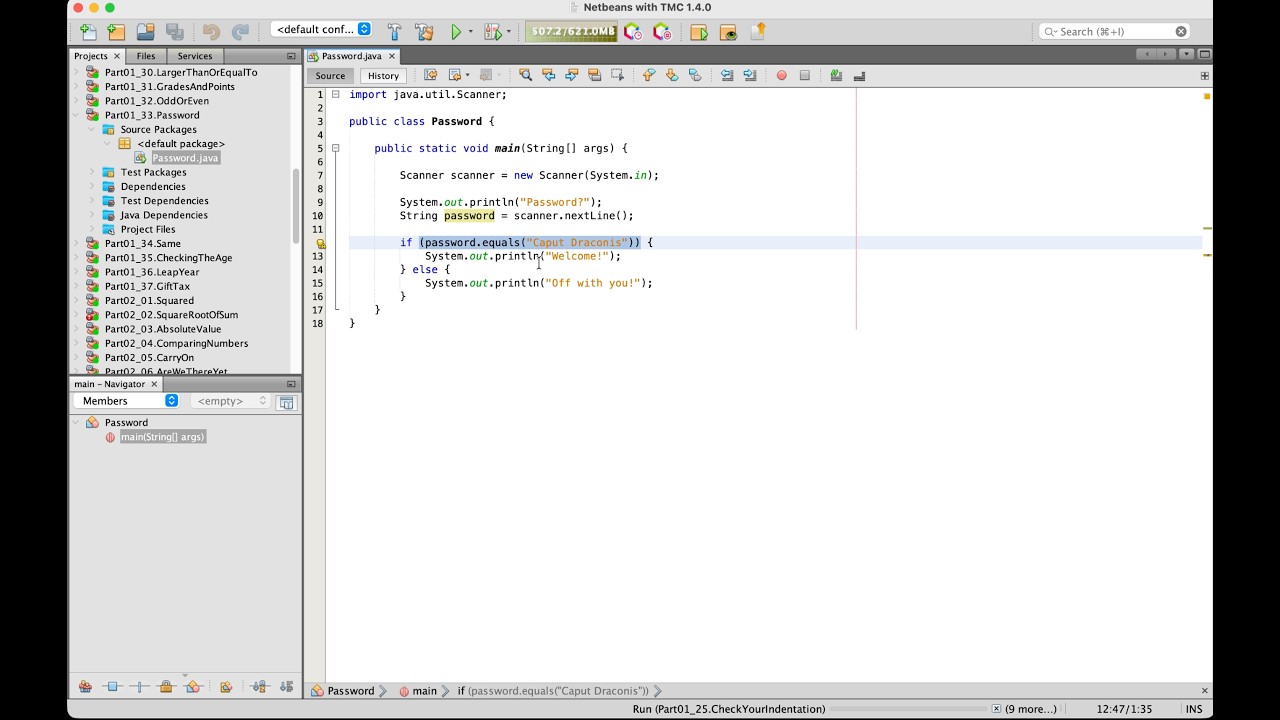1280x720 pixels.
Task: Click the editor Last Edit icon
Action: 431,75
